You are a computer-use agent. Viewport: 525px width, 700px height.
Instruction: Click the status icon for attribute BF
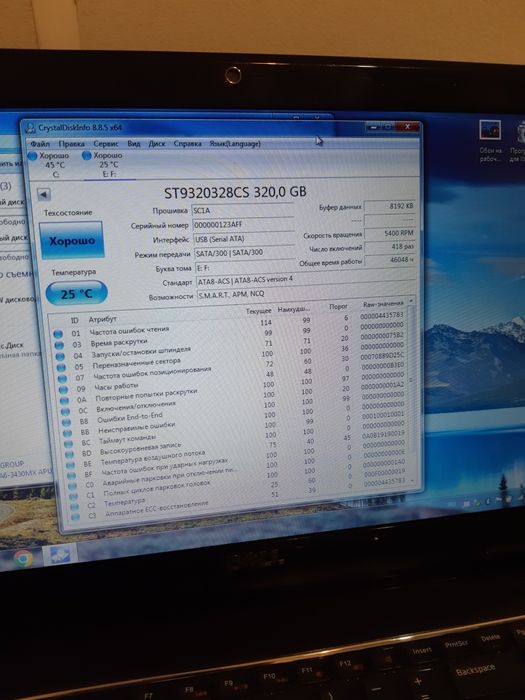click(x=72, y=475)
